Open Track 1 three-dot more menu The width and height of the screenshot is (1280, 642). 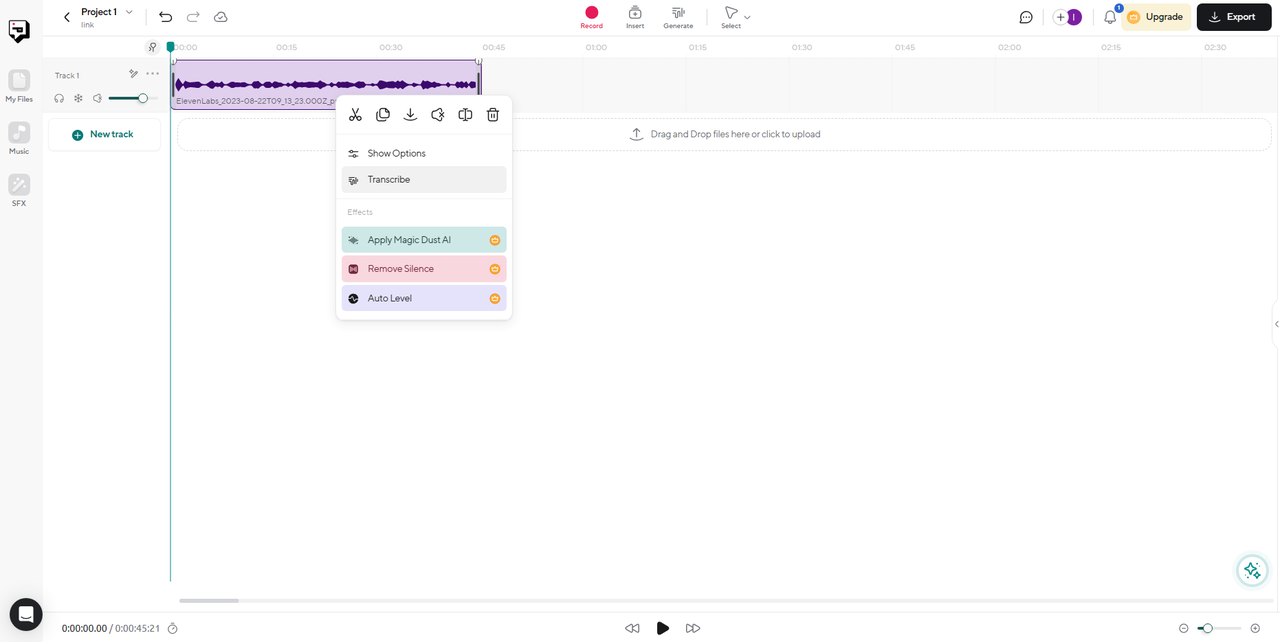[x=152, y=74]
